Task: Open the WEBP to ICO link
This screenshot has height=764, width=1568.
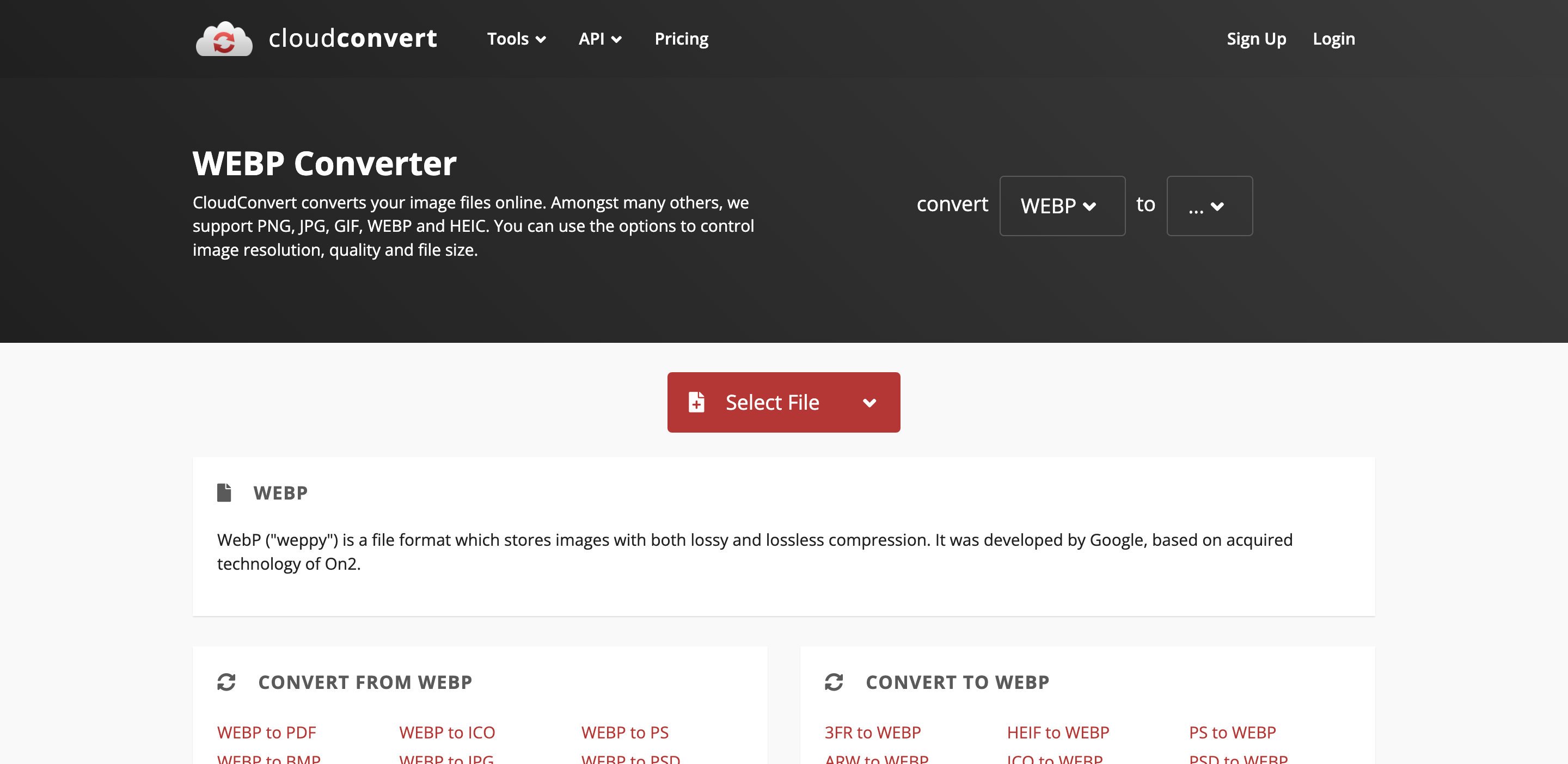Action: [447, 732]
